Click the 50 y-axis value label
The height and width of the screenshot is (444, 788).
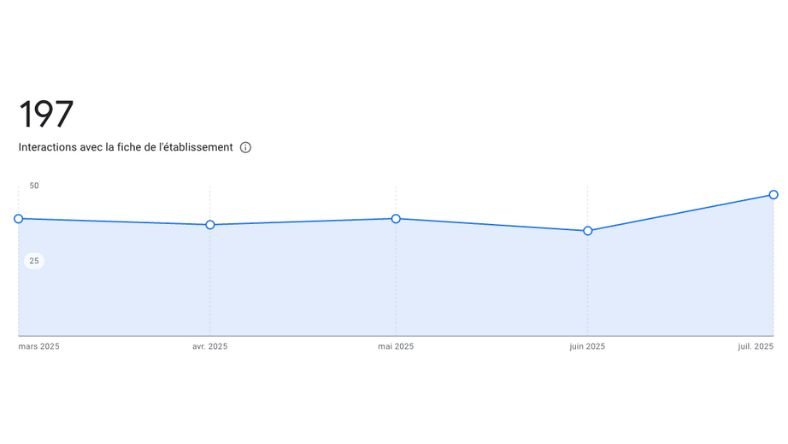coord(34,186)
